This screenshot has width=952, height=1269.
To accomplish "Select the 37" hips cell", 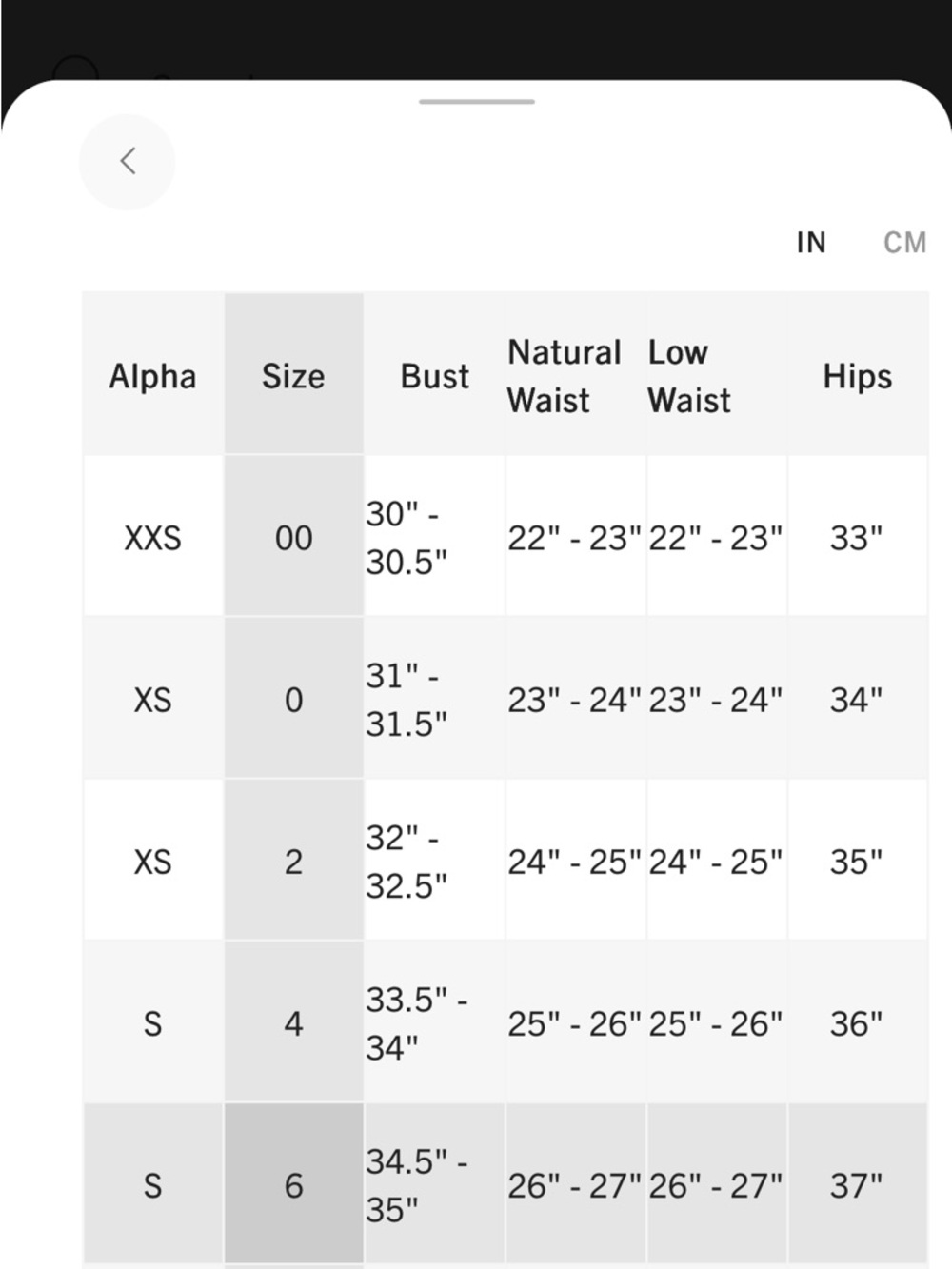I will 858,1183.
